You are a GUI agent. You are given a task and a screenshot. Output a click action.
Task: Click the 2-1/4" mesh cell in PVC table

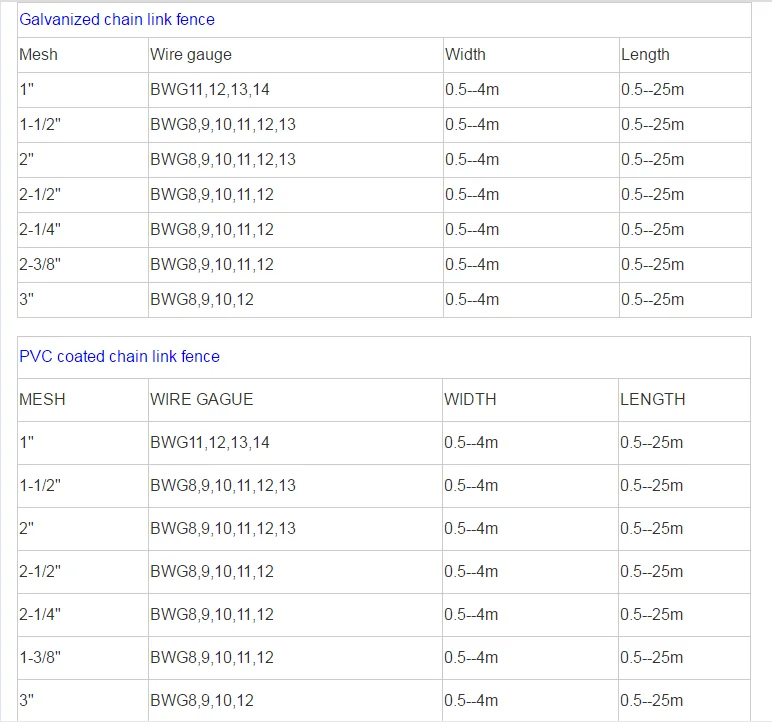(x=40, y=614)
